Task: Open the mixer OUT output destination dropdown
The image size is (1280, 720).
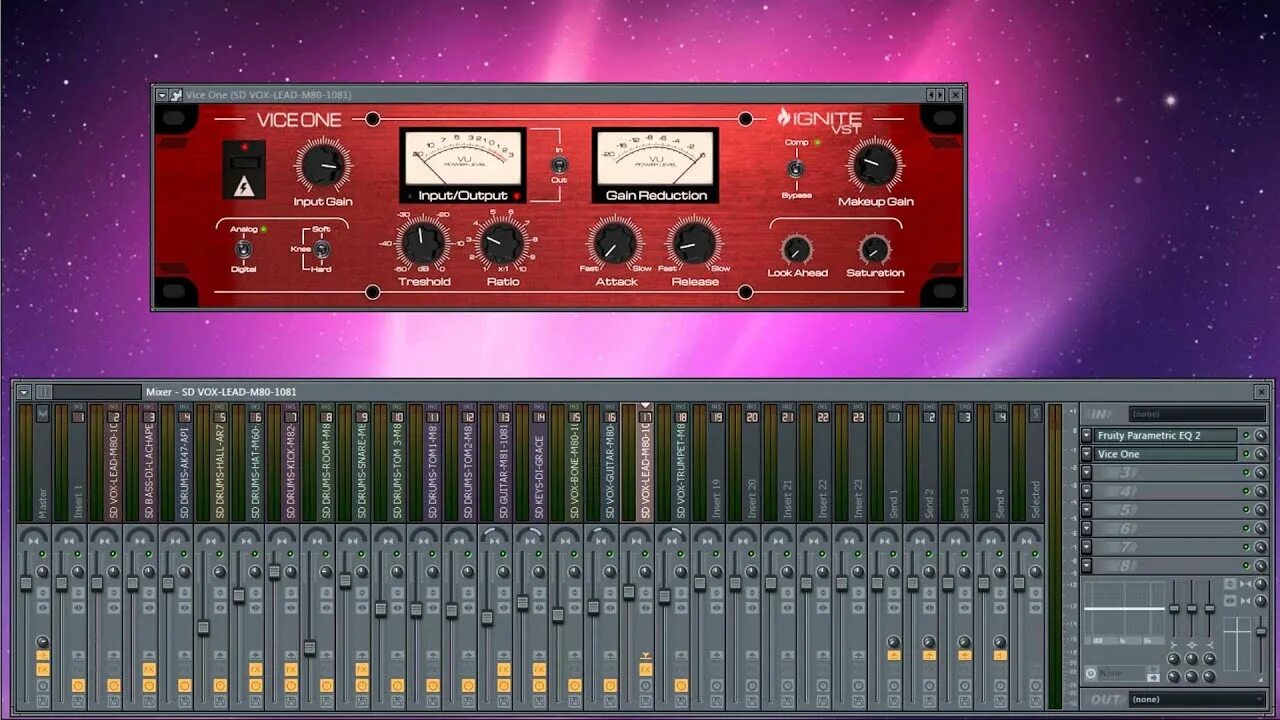Action: click(x=1197, y=699)
